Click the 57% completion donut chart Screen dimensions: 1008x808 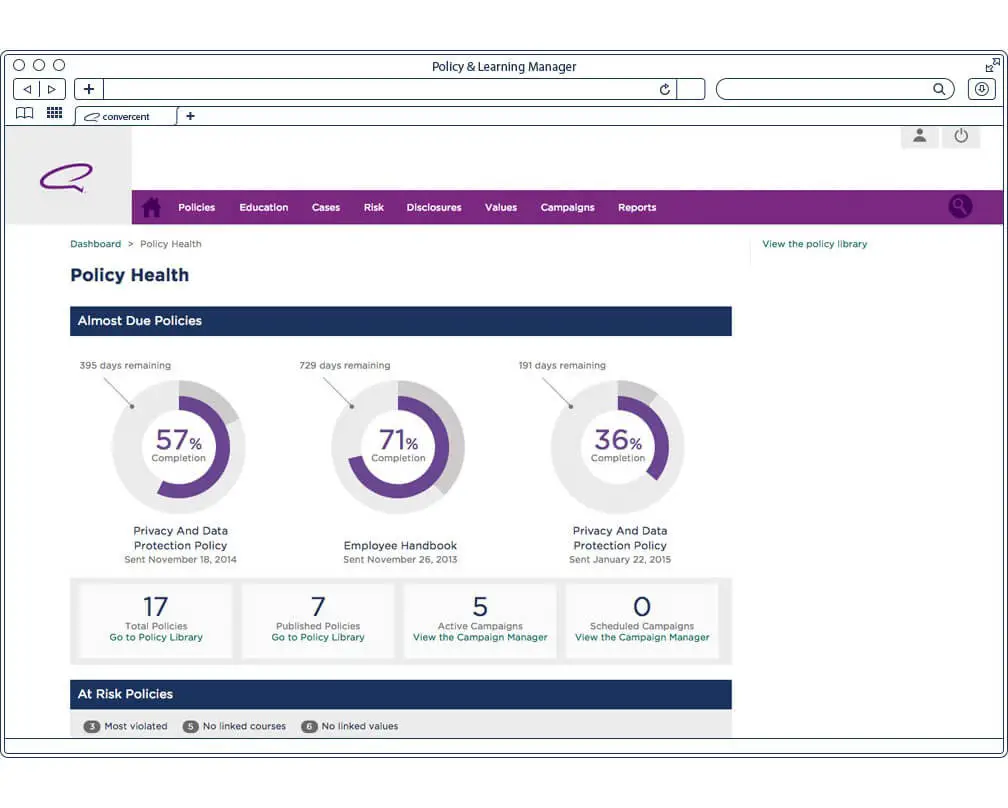point(179,446)
